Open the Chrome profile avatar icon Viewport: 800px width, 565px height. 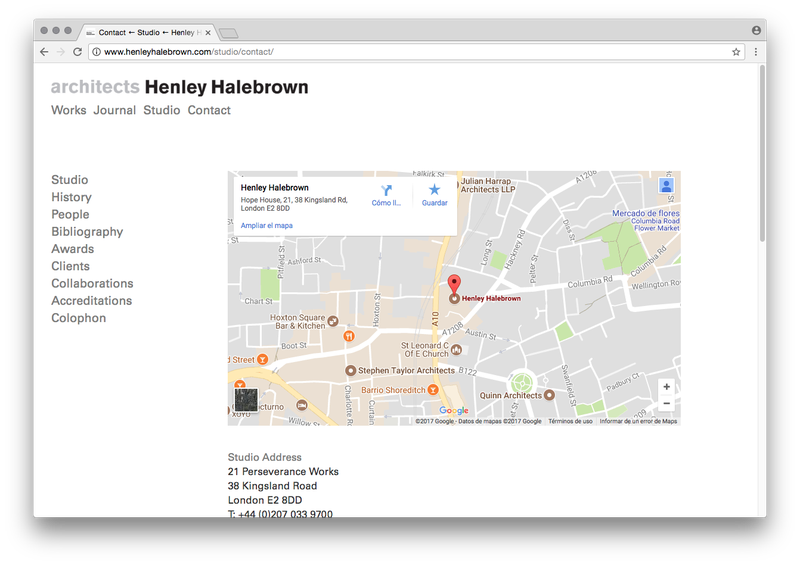pyautogui.click(x=756, y=31)
